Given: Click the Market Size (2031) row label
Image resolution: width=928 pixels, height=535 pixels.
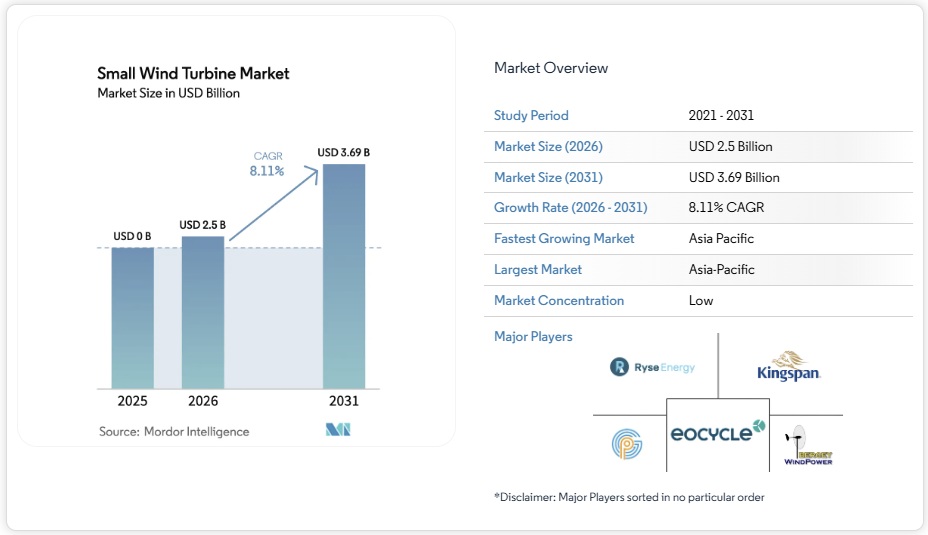Looking at the screenshot, I should pos(548,178).
